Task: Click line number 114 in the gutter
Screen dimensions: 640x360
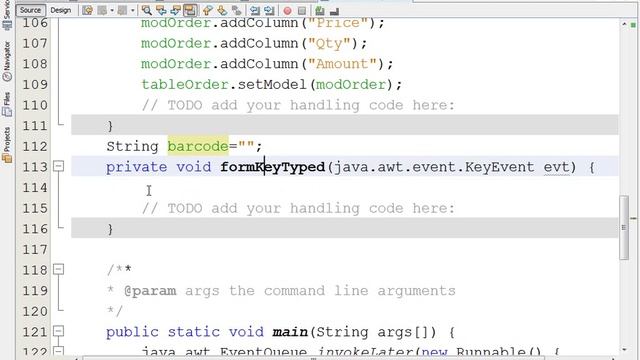Action: (35, 188)
